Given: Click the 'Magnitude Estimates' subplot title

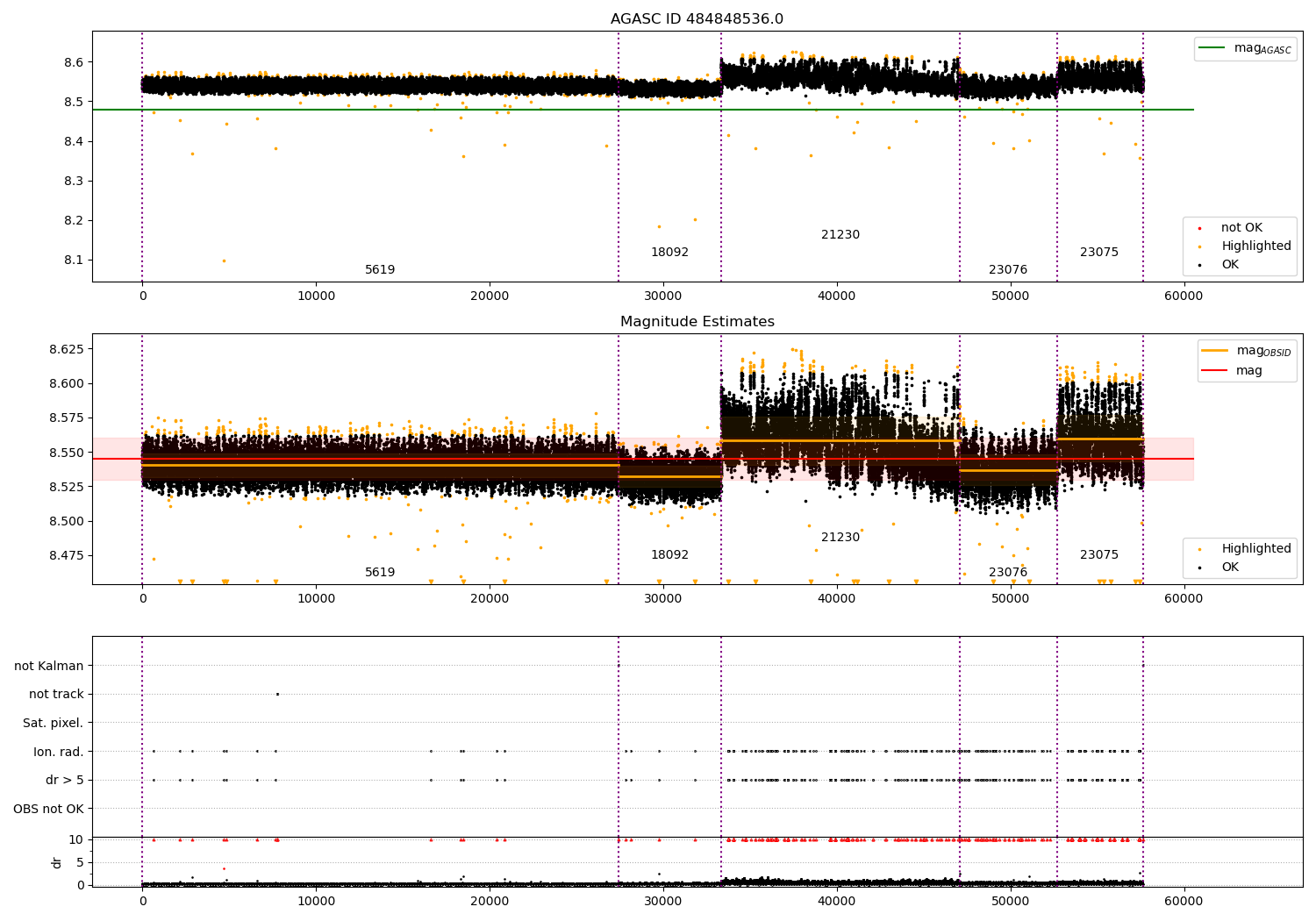Looking at the screenshot, I should [697, 322].
